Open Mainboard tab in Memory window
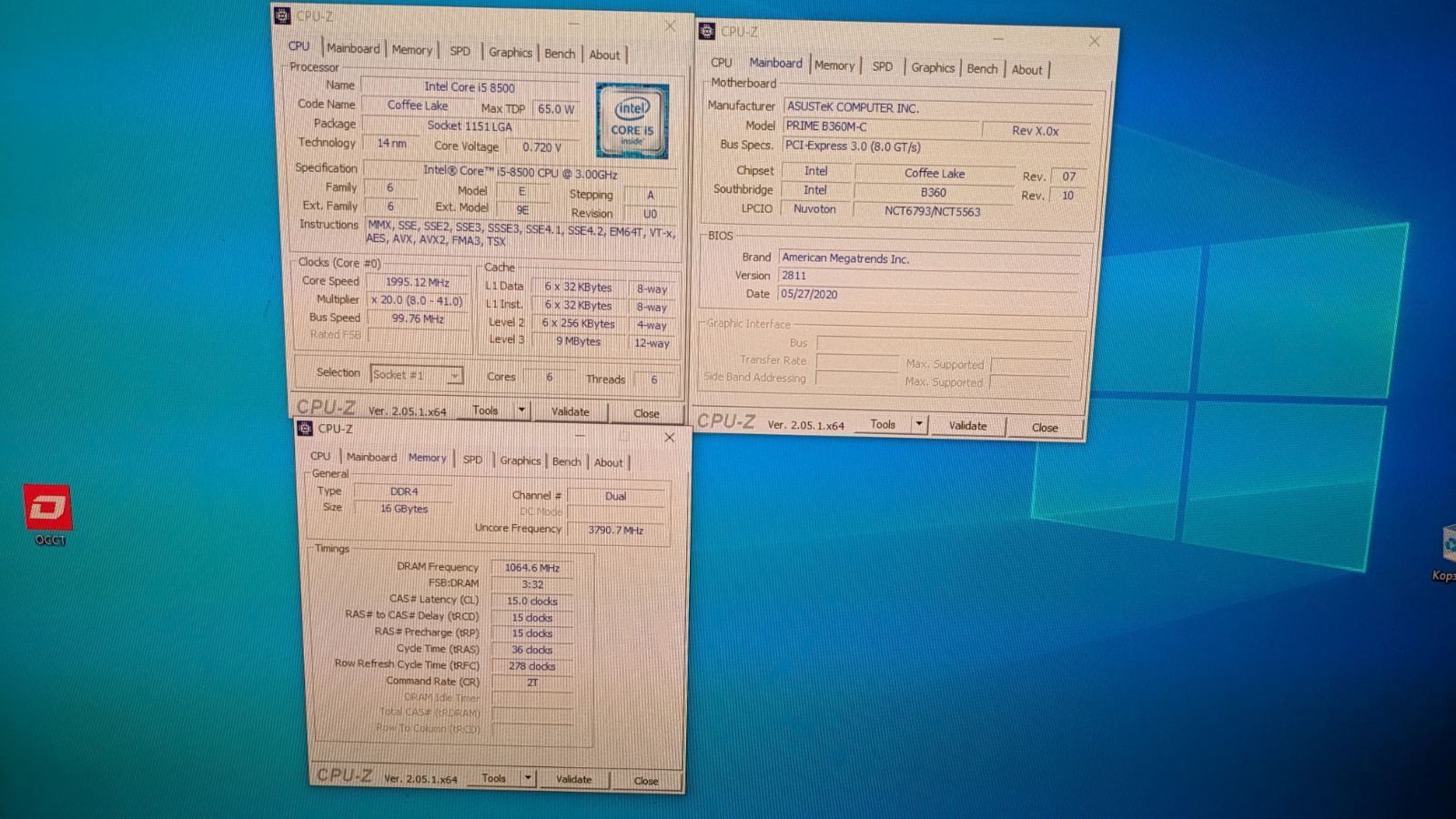Viewport: 1456px width, 819px height. 371,457
